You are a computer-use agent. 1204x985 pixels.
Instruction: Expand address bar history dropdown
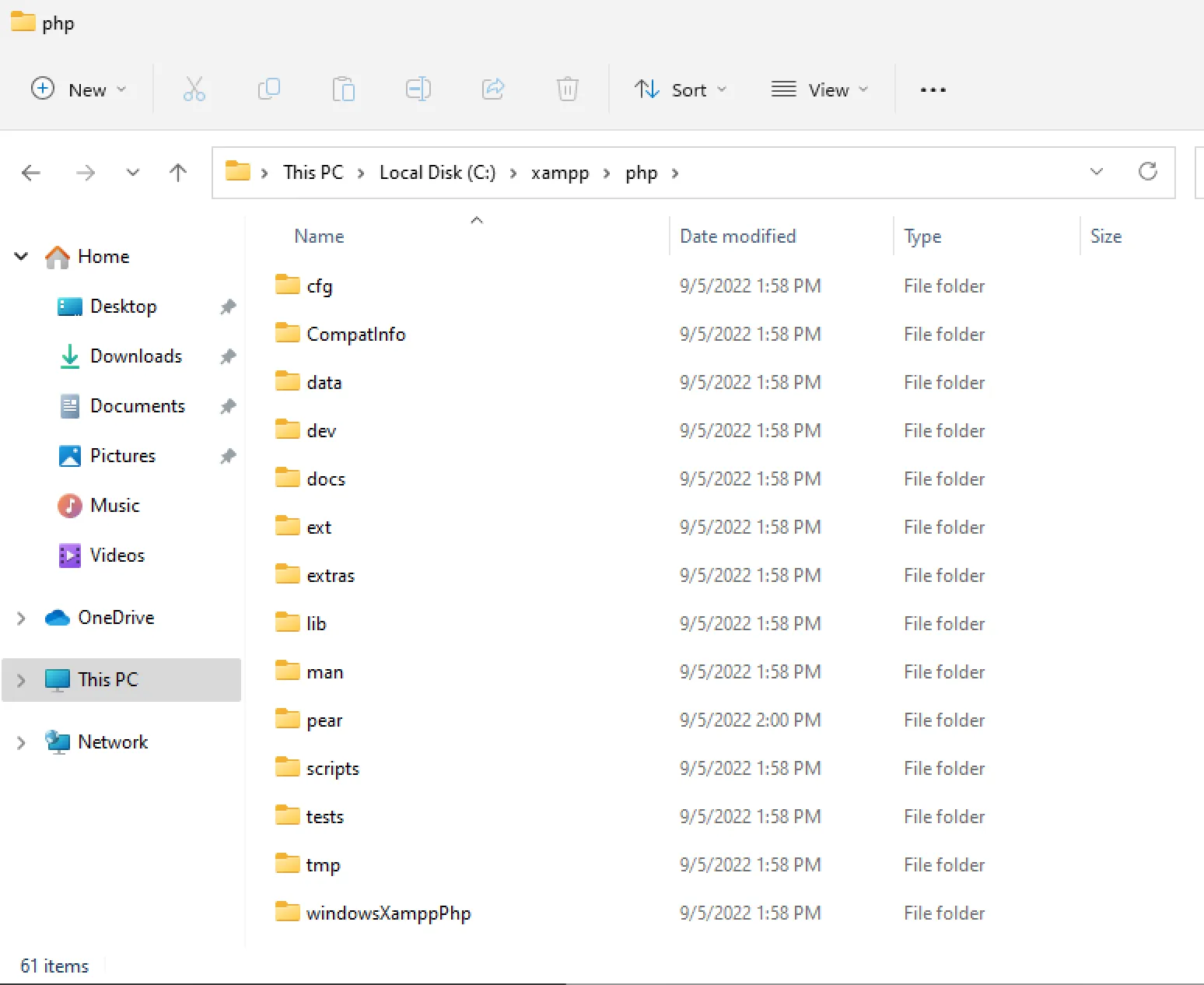coord(1097,172)
